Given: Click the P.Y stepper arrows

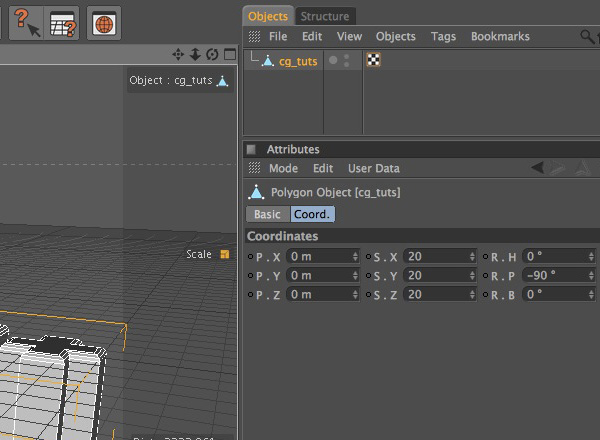Looking at the screenshot, I should (355, 275).
